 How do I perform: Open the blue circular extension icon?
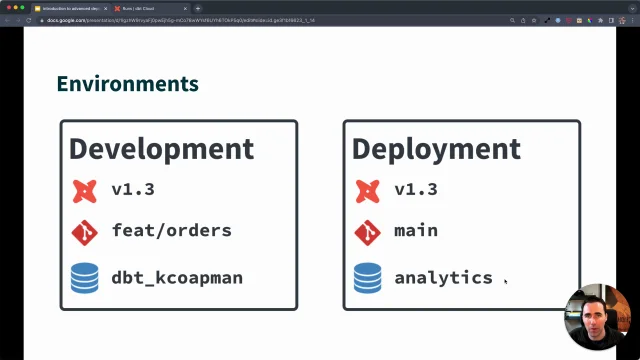point(558,20)
